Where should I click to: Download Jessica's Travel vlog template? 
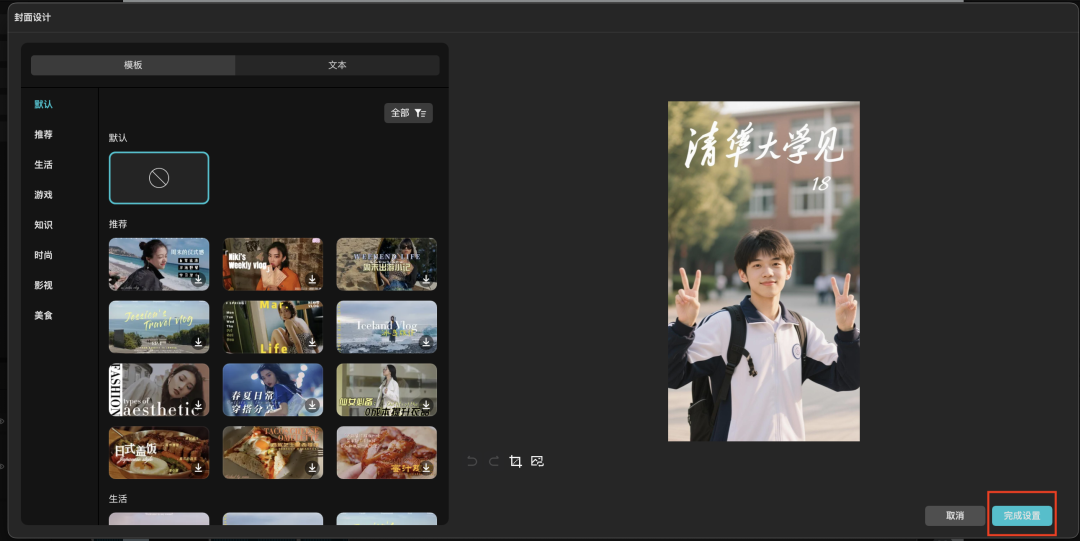pos(198,342)
